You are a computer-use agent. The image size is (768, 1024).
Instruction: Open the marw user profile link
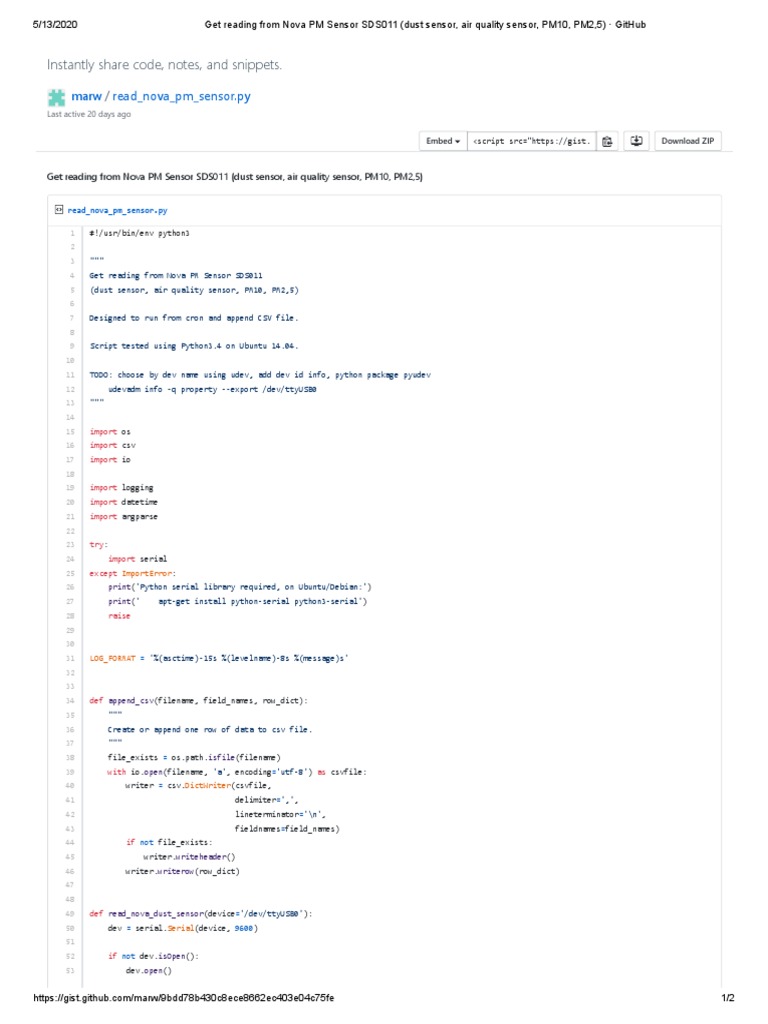(x=86, y=96)
